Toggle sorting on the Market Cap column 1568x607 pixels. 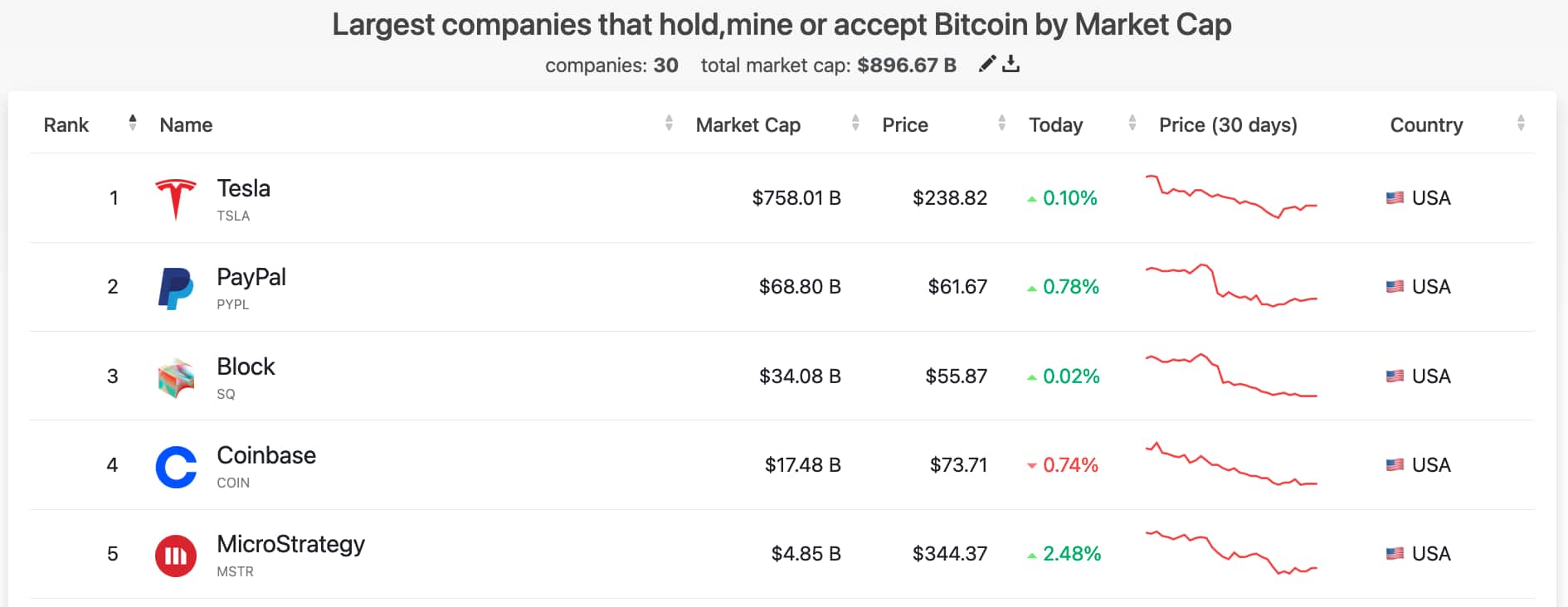[x=856, y=124]
